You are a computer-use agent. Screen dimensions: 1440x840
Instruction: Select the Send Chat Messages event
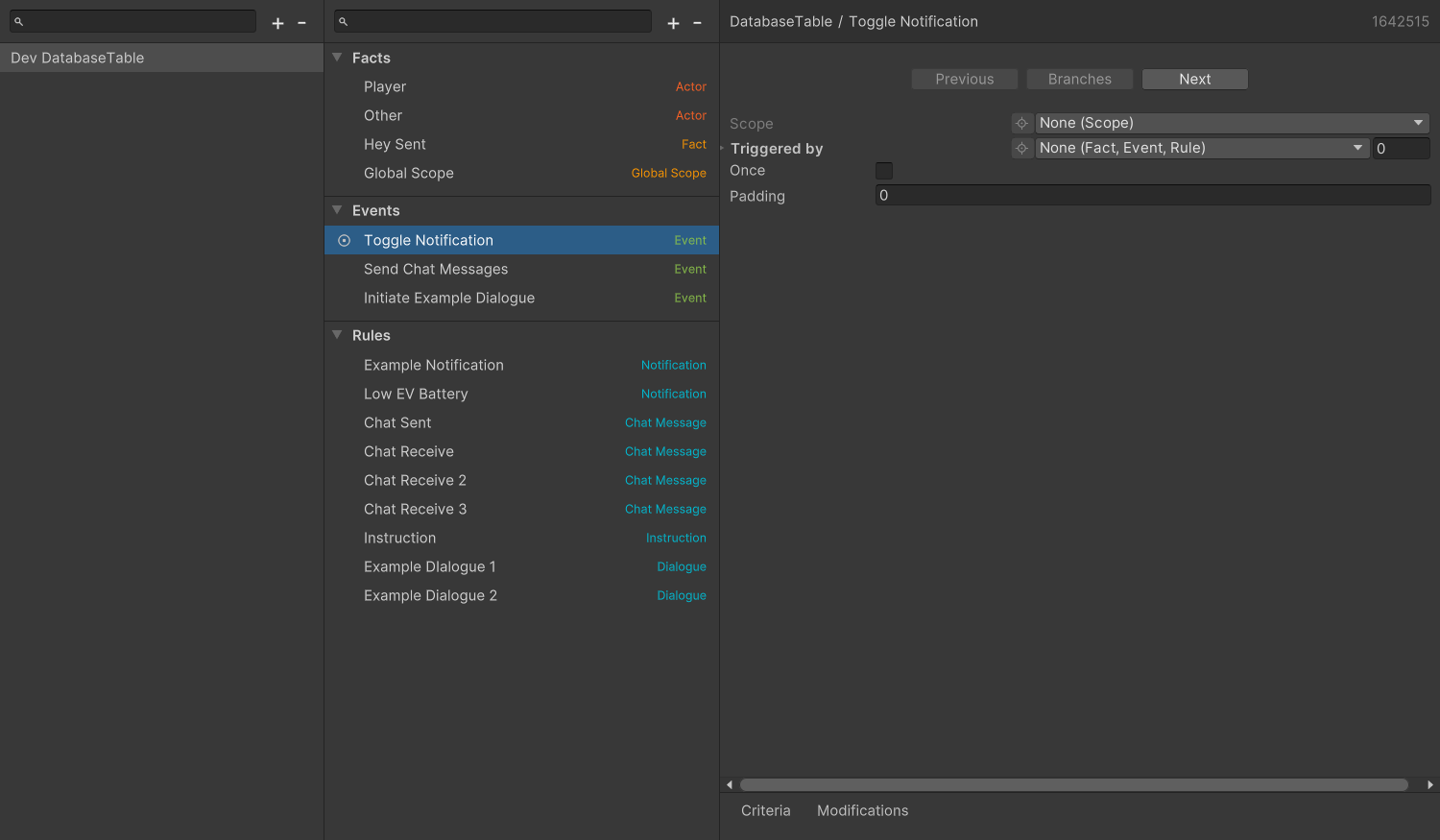(x=521, y=269)
